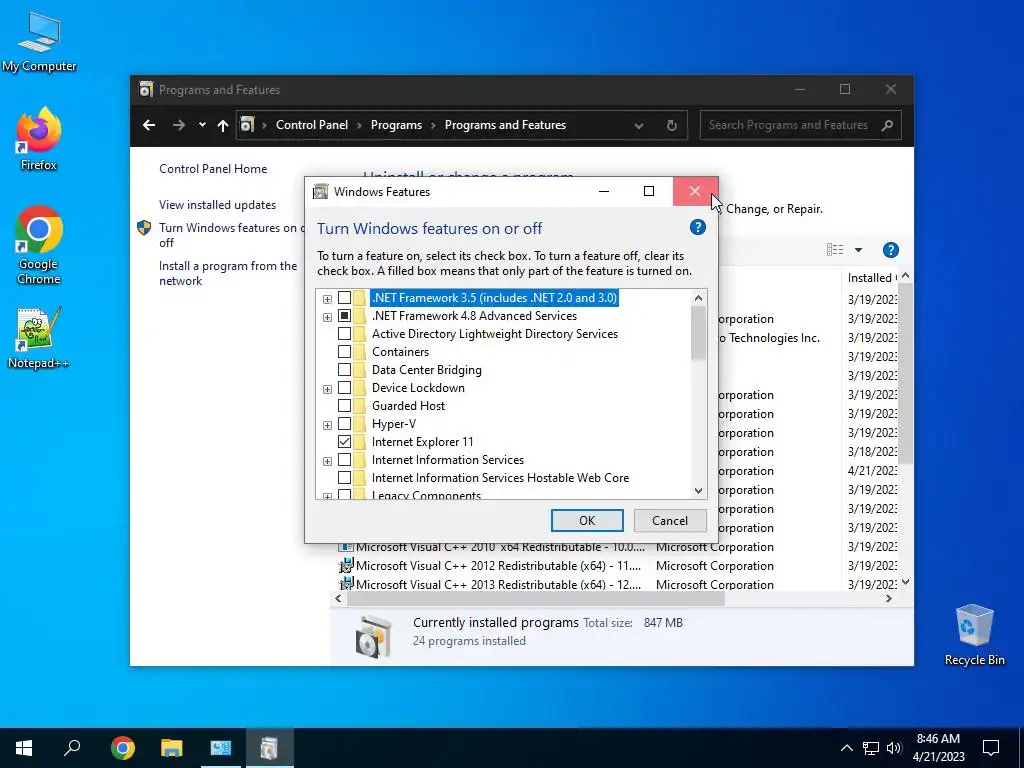1024x768 pixels.
Task: Change view layout icon in Programs list
Action: pos(835,249)
